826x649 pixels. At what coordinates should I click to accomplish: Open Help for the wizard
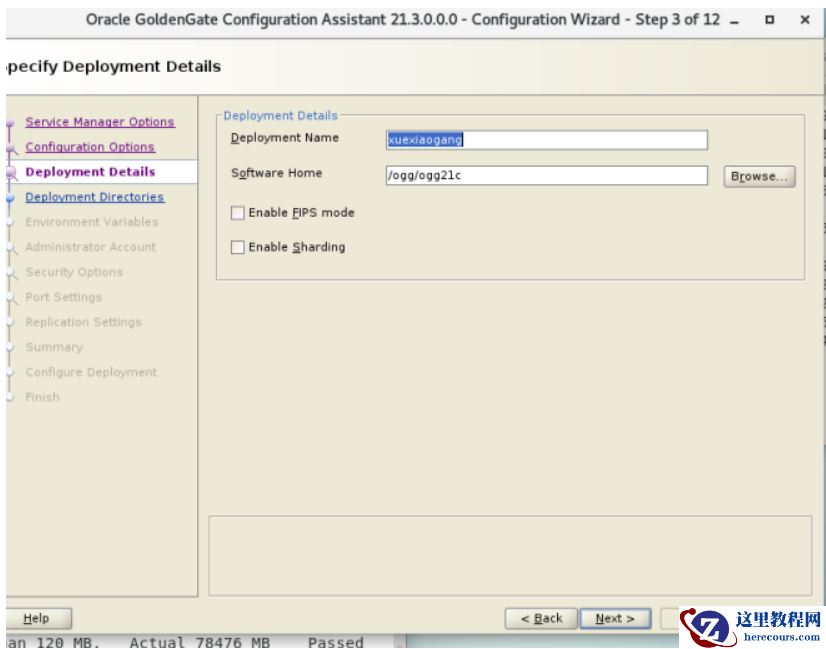click(36, 618)
